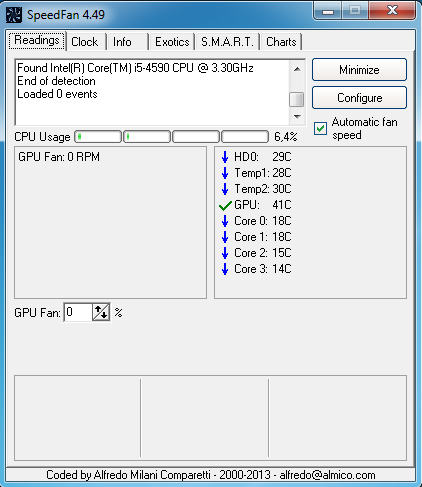
Task: Click the GPU Fan percentage spinner arrows
Action: click(x=101, y=312)
